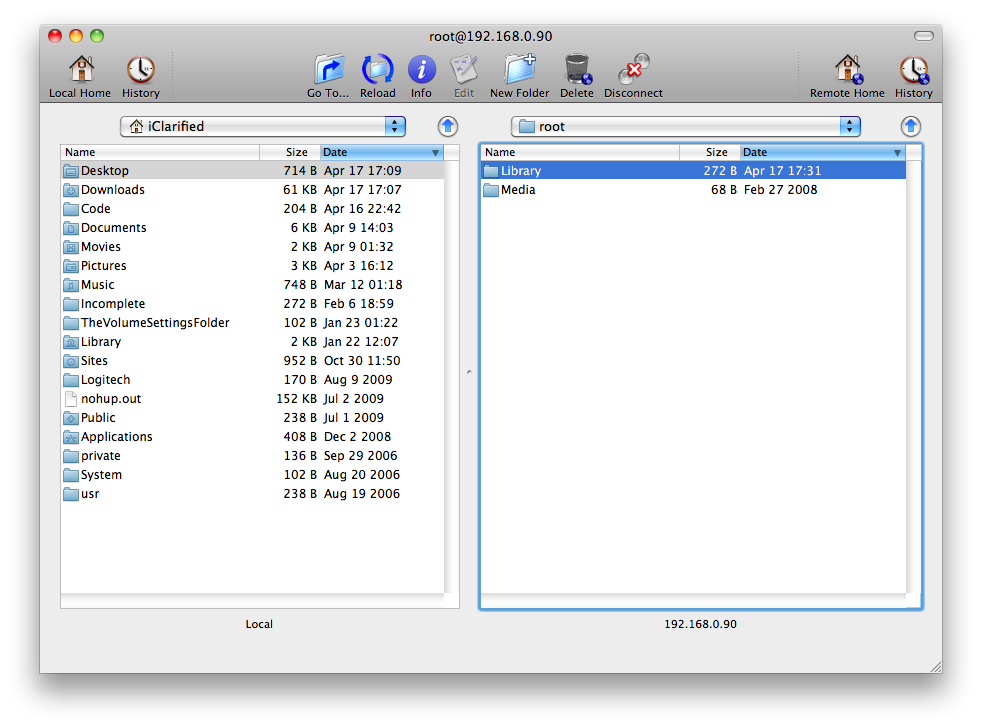This screenshot has width=982, height=728.
Task: Disconnect from the remote server
Action: point(633,71)
